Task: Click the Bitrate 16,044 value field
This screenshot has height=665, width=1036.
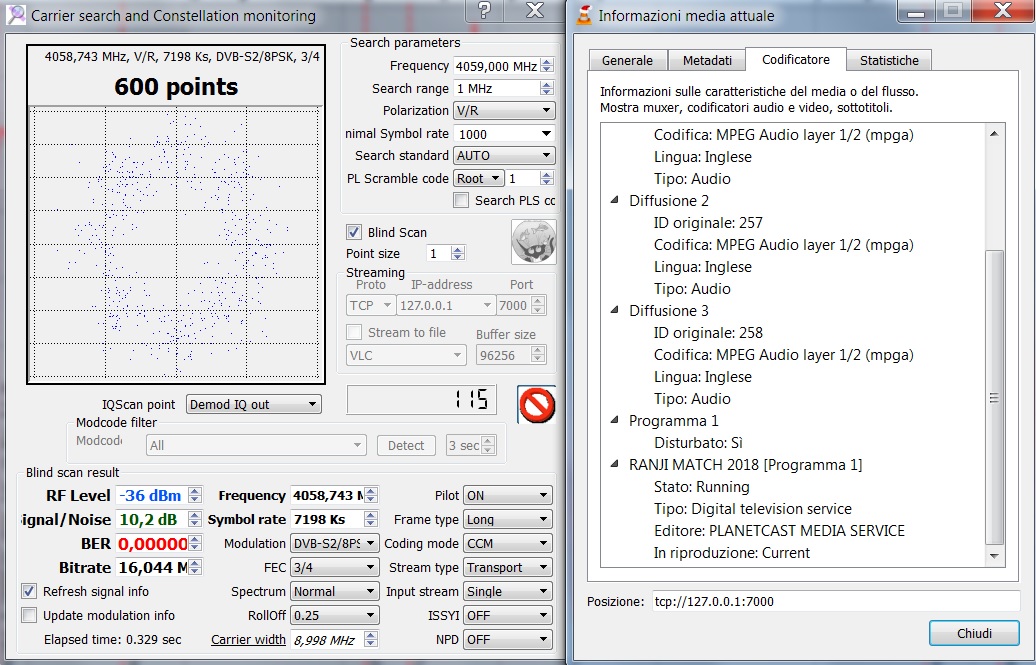Action: [152, 567]
